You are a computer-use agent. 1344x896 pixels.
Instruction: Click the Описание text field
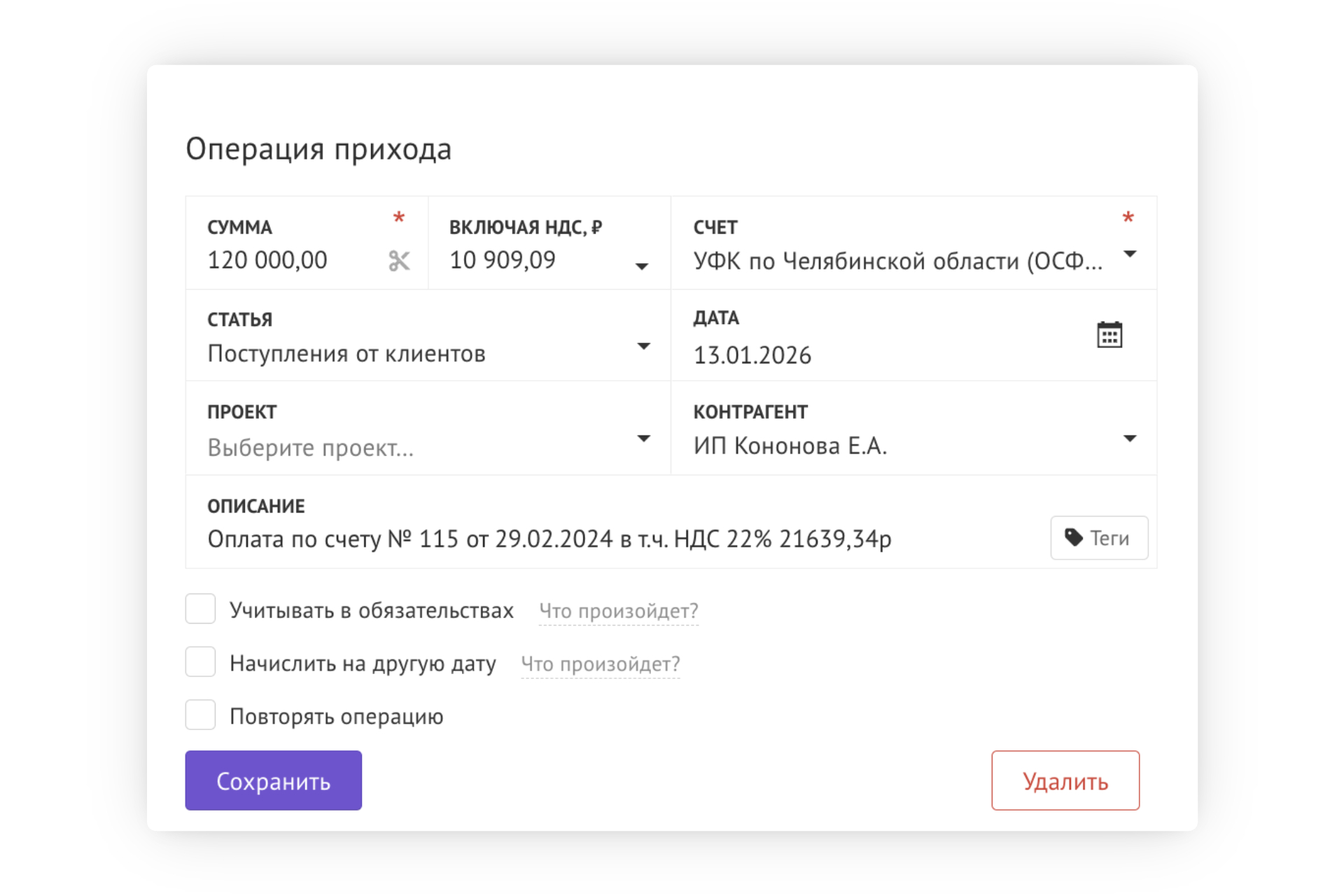click(x=549, y=539)
